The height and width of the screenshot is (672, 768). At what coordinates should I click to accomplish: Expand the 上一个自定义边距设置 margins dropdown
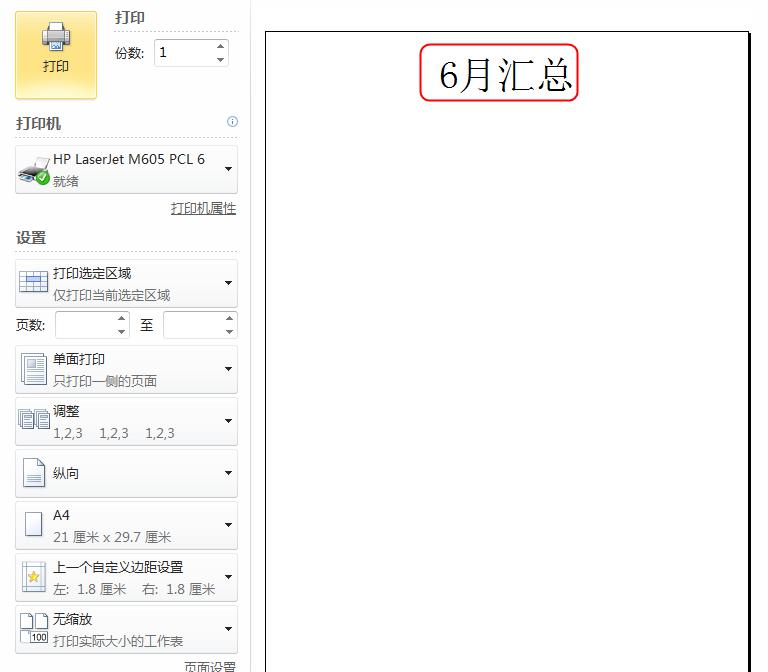pos(126,577)
